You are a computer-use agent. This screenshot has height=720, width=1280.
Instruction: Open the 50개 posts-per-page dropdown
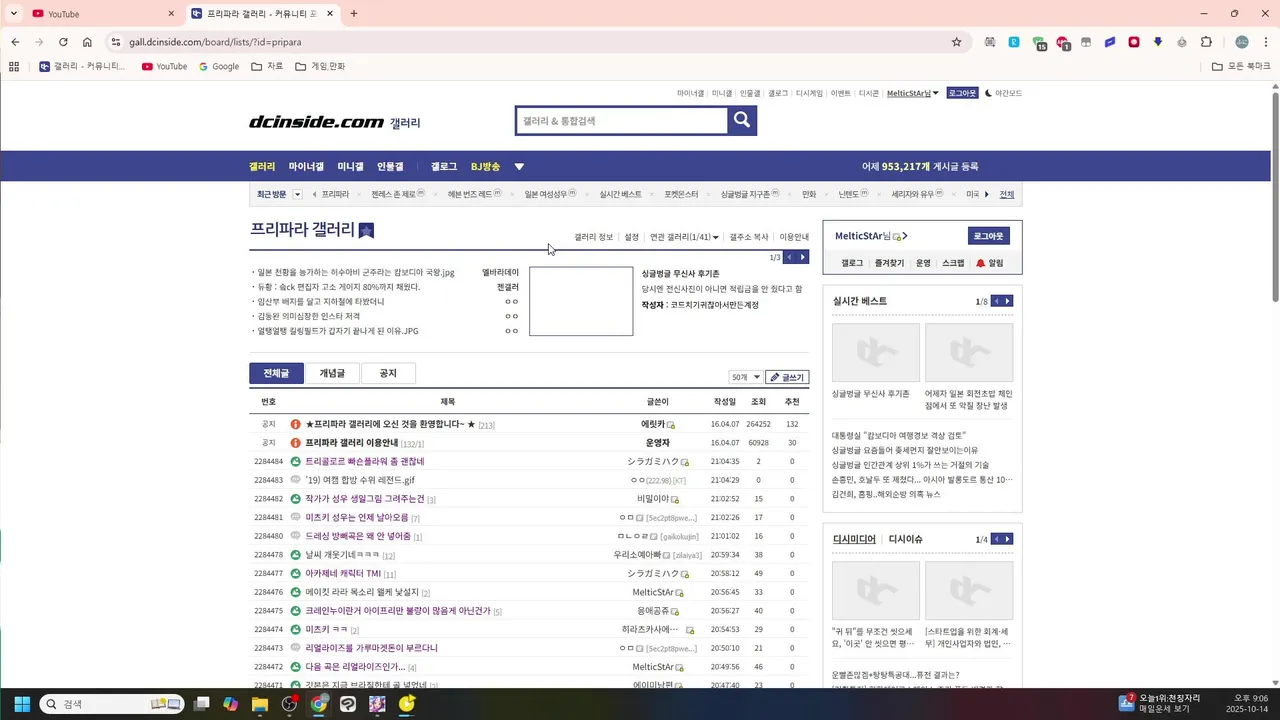[745, 377]
